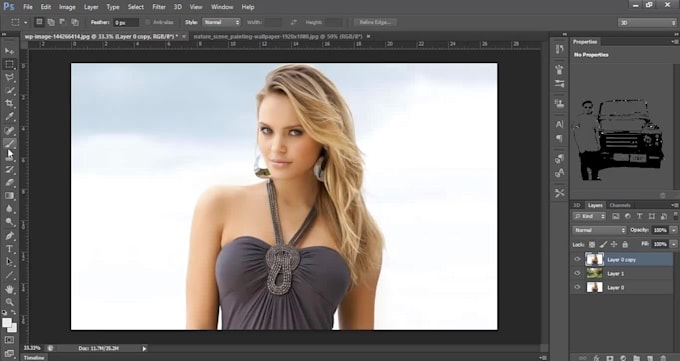Open the layer blend mode dropdown
680x361 pixels.
(599, 230)
